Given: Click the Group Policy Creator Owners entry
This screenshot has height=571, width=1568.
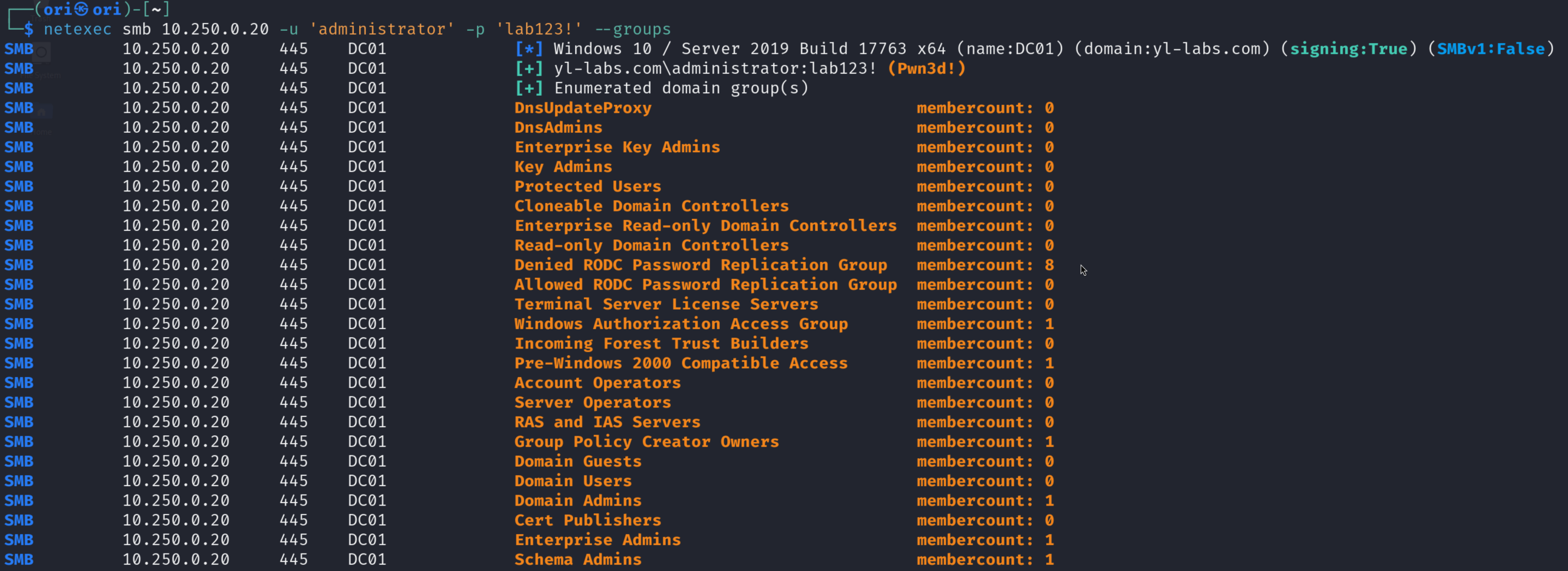Looking at the screenshot, I should click(x=646, y=442).
